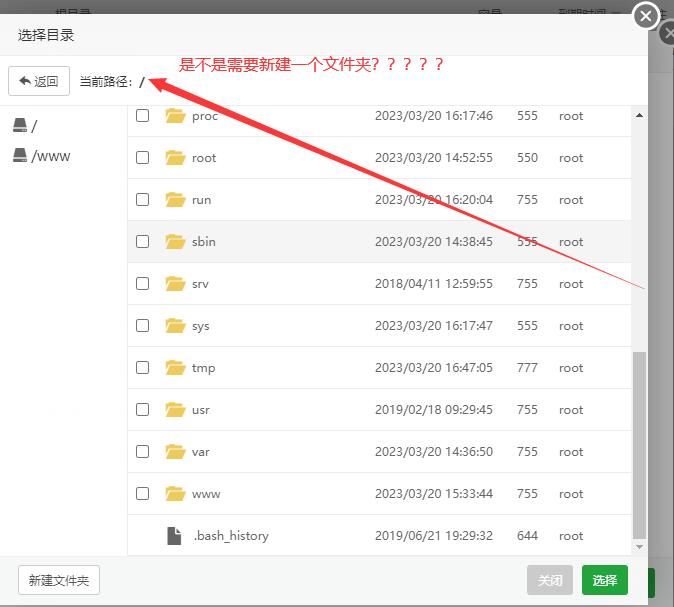Select the /www disk in sidebar
Image resolution: width=674 pixels, height=607 pixels.
[41, 156]
